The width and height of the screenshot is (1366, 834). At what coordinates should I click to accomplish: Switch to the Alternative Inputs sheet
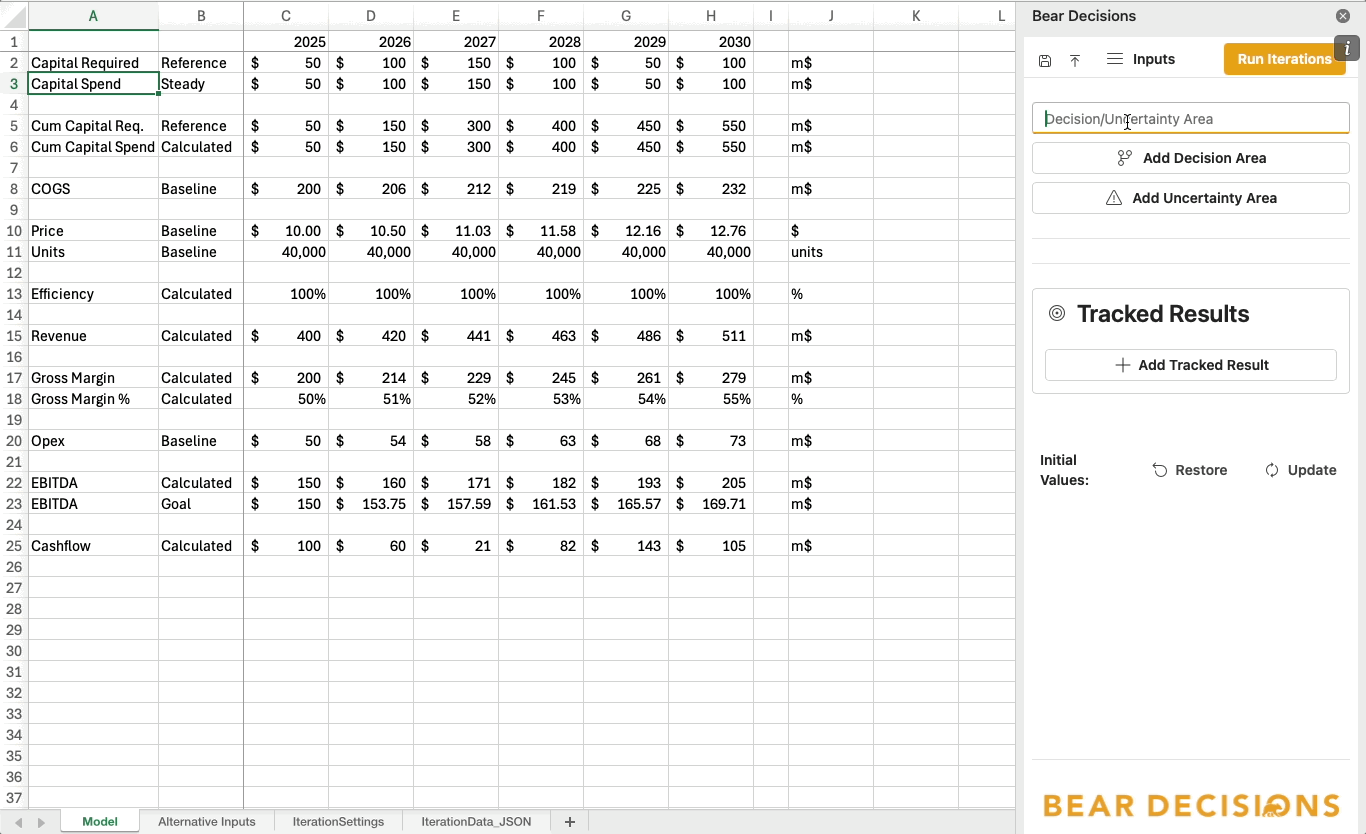click(x=206, y=821)
